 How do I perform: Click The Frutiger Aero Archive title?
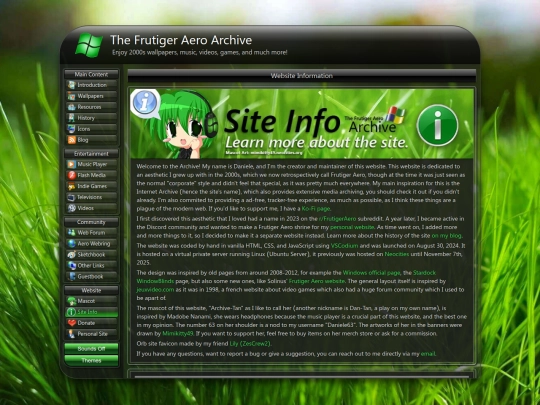click(181, 40)
